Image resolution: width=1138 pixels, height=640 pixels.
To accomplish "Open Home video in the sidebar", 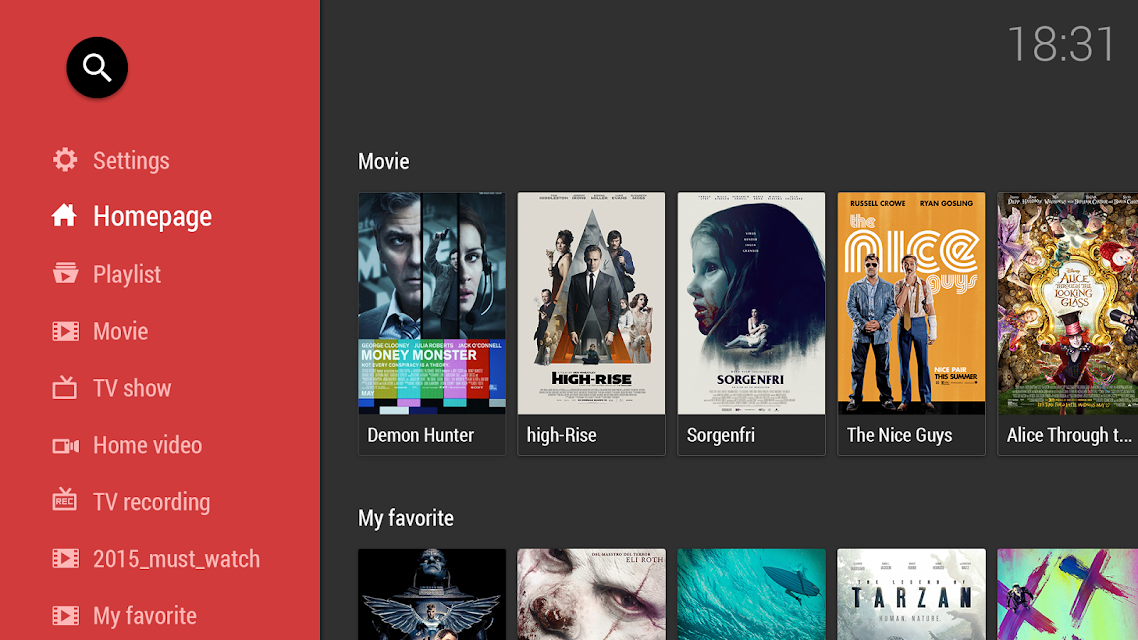I will click(x=147, y=445).
